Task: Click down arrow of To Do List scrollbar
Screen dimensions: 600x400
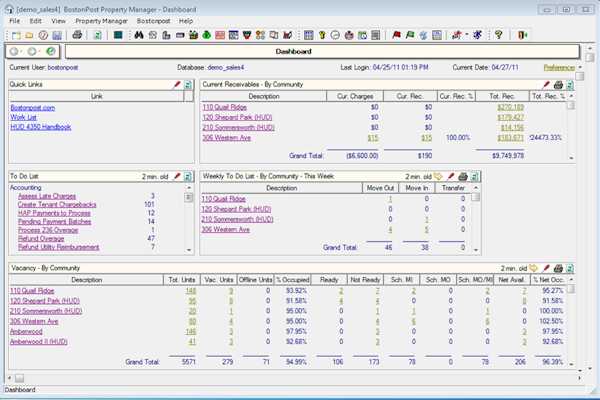Action: (189, 250)
